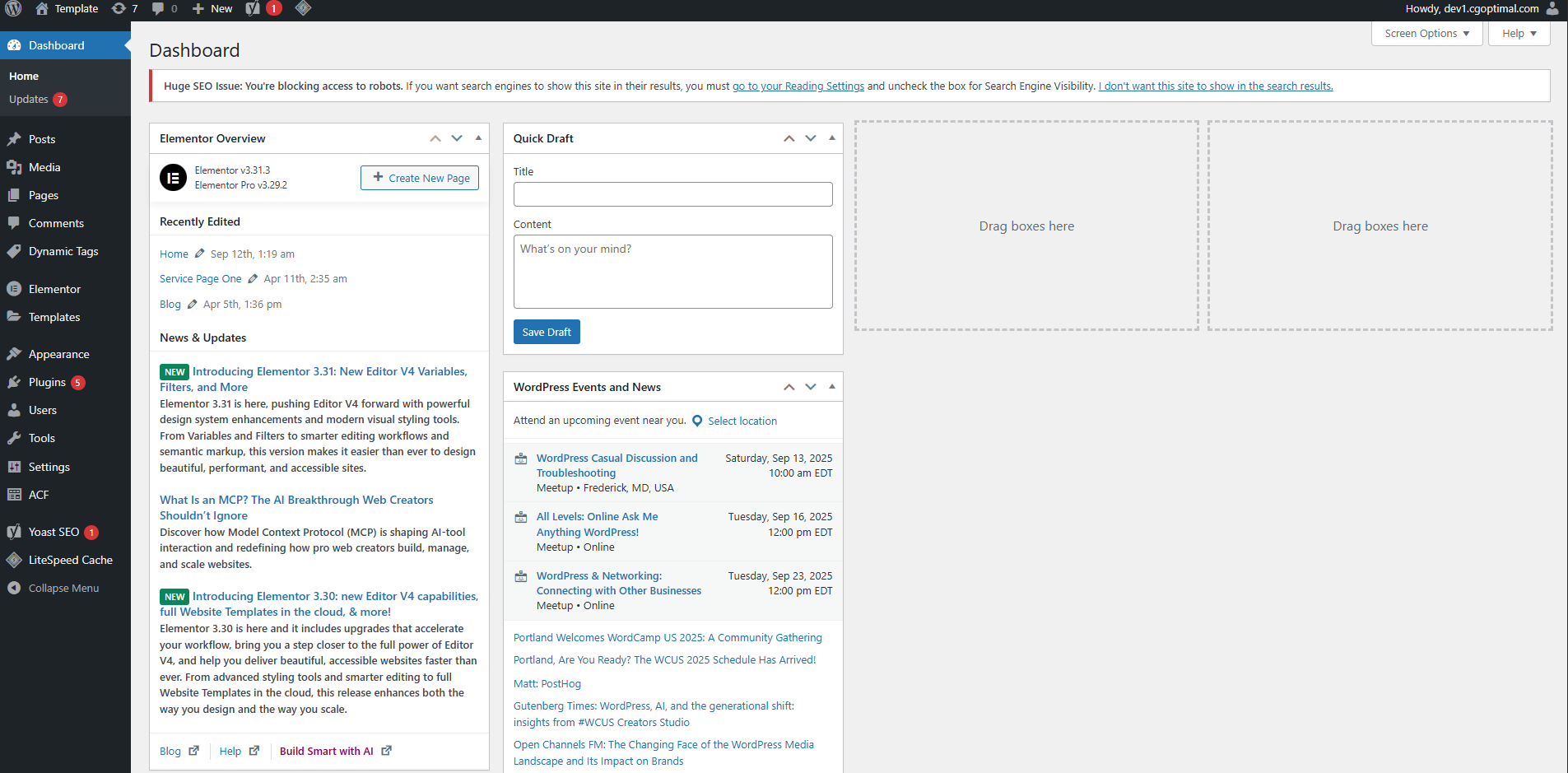Image resolution: width=1568 pixels, height=773 pixels.
Task: Click the Pages icon in sidebar
Action: pyautogui.click(x=14, y=195)
